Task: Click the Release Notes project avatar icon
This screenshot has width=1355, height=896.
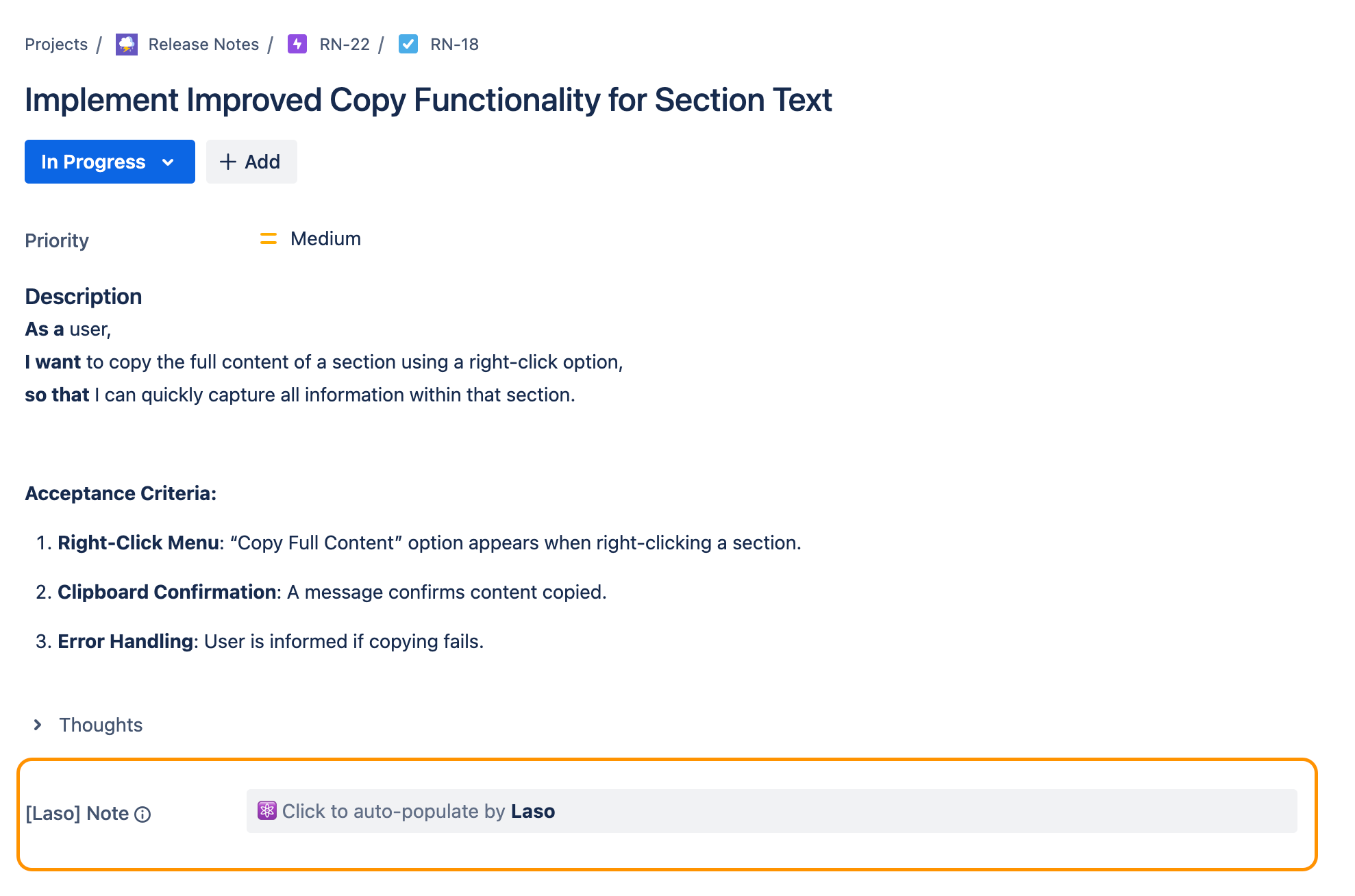Action: tap(127, 45)
